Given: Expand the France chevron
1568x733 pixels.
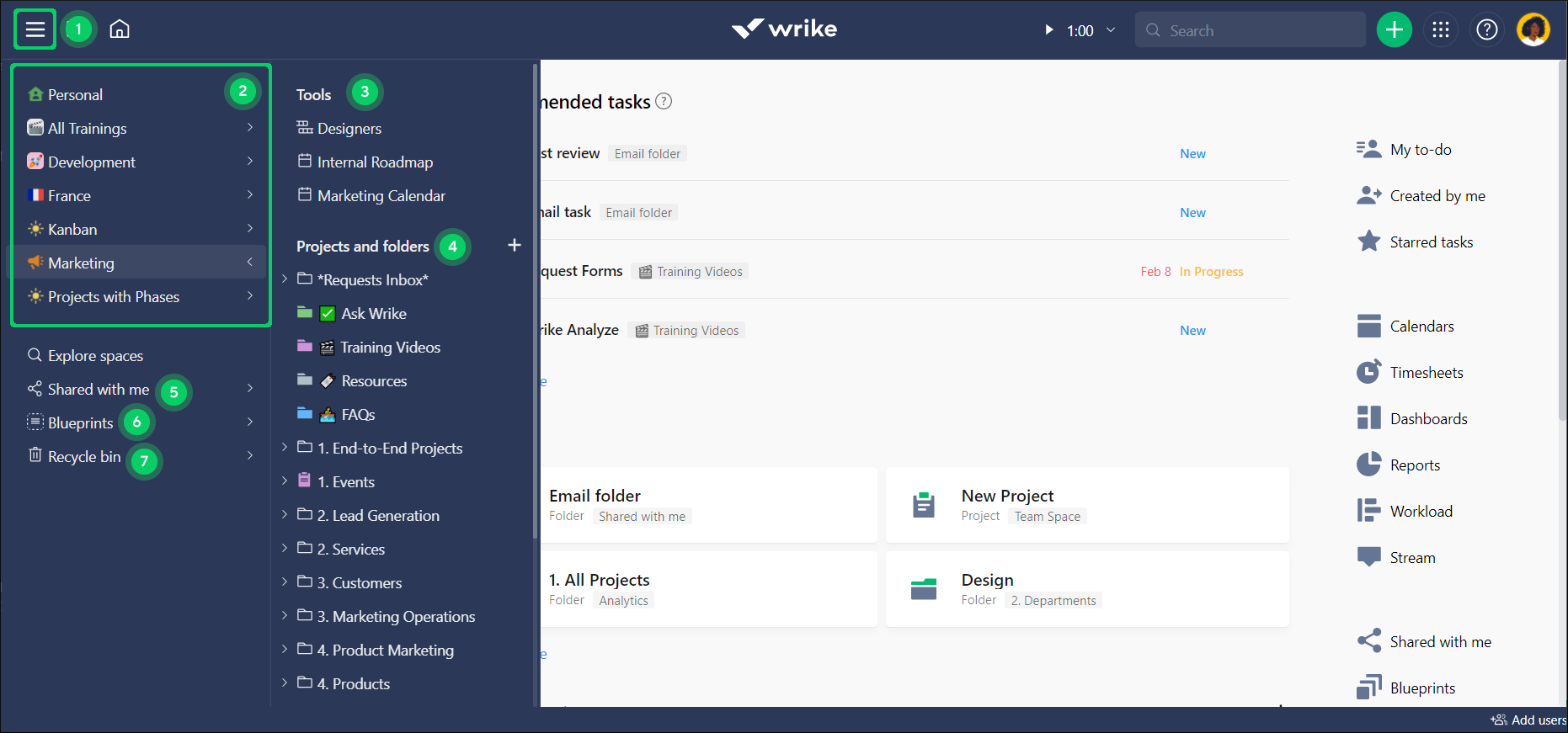Looking at the screenshot, I should 250,194.
